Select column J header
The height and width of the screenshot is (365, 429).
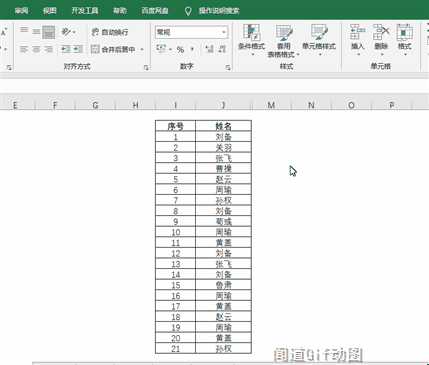tap(223, 105)
